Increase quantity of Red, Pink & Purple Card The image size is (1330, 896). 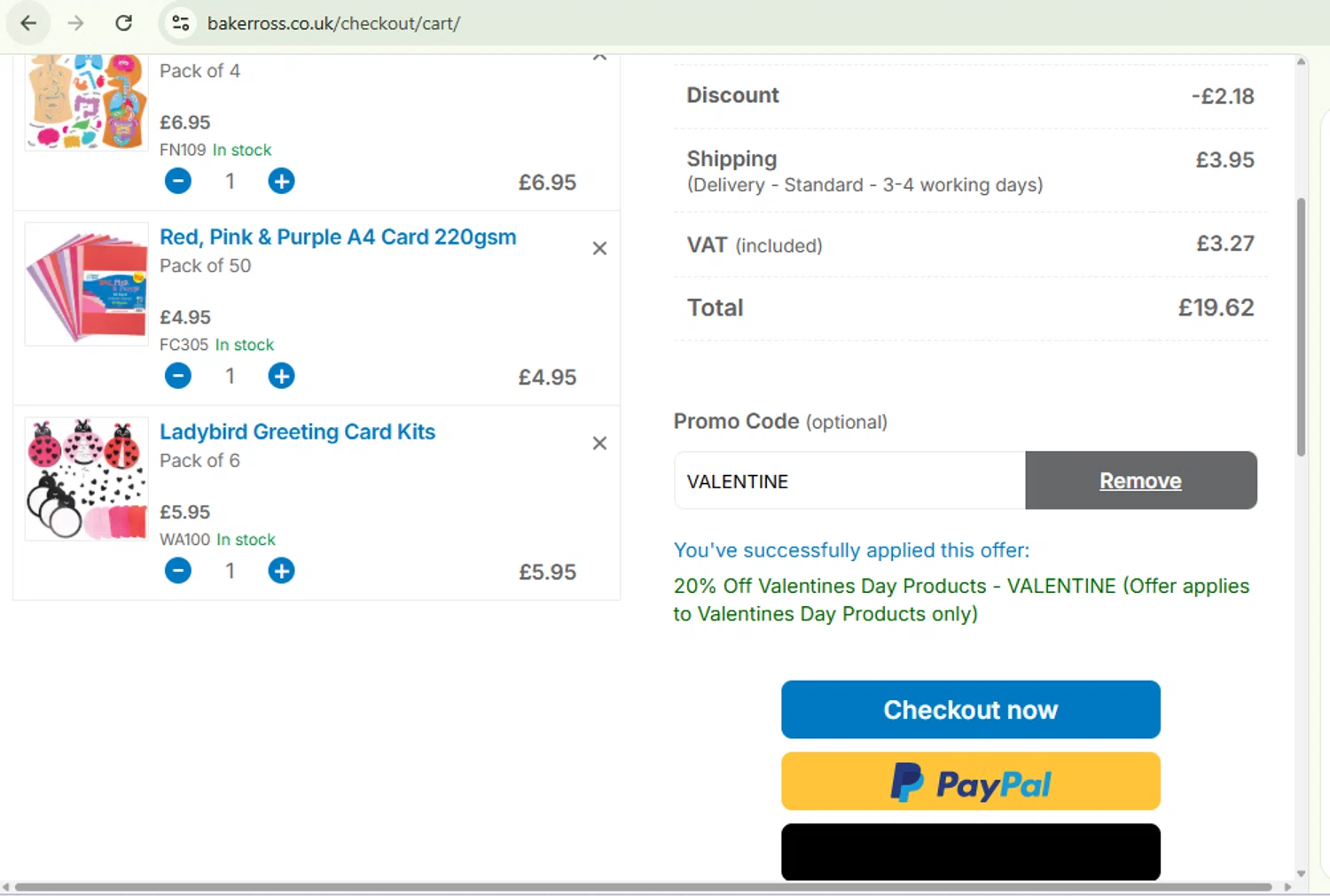[x=281, y=376]
